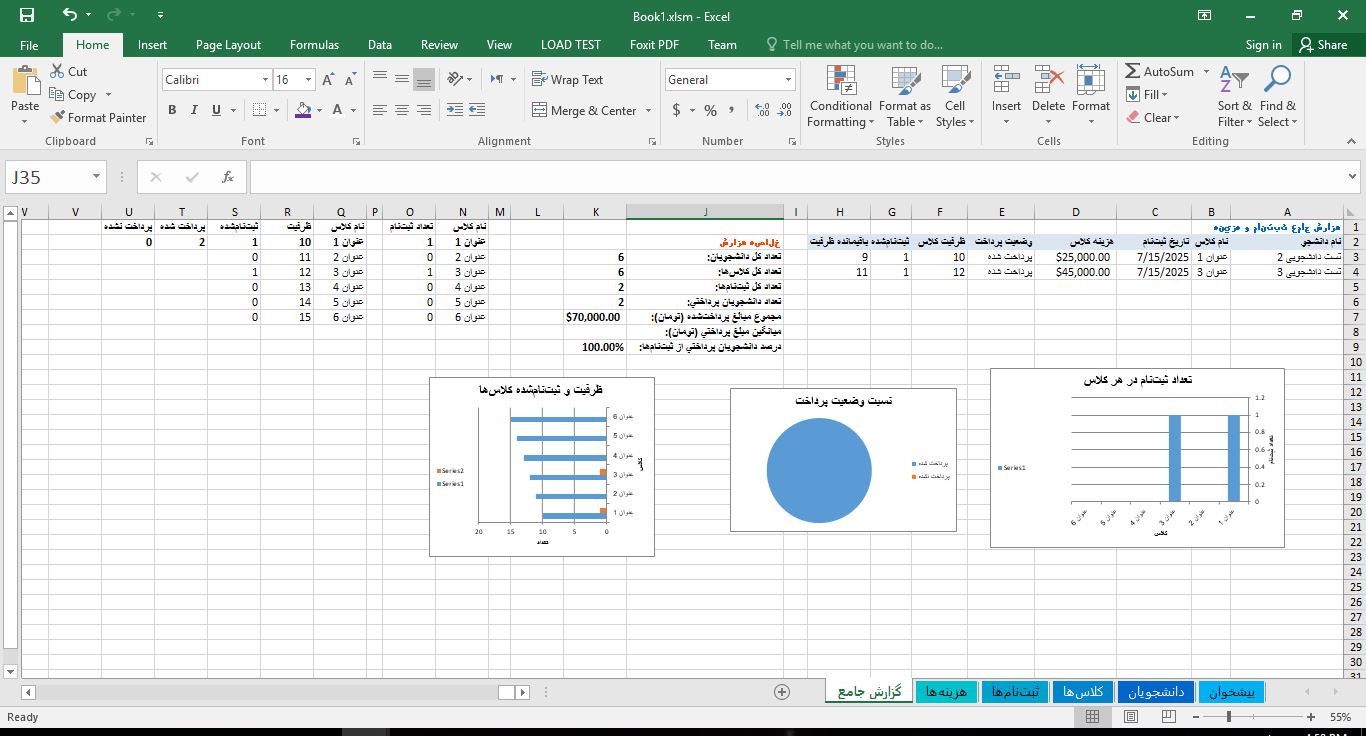The height and width of the screenshot is (736, 1366).
Task: Toggle Center horizontal alignment
Action: point(402,110)
